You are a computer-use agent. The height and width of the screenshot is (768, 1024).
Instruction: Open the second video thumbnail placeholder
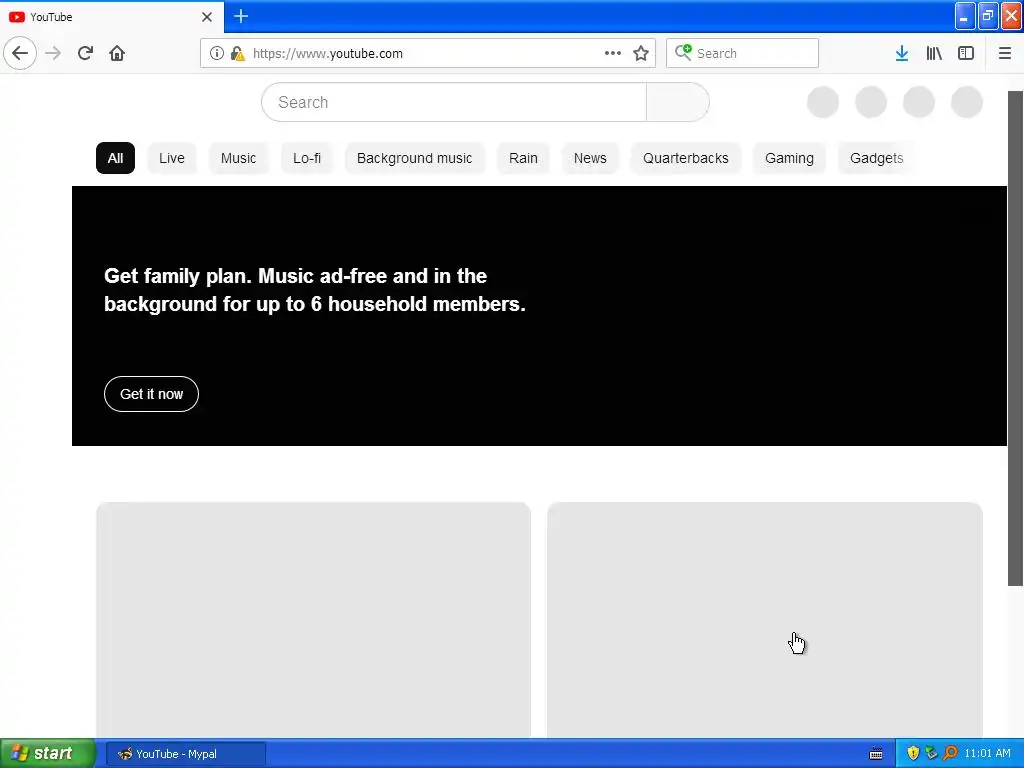765,620
